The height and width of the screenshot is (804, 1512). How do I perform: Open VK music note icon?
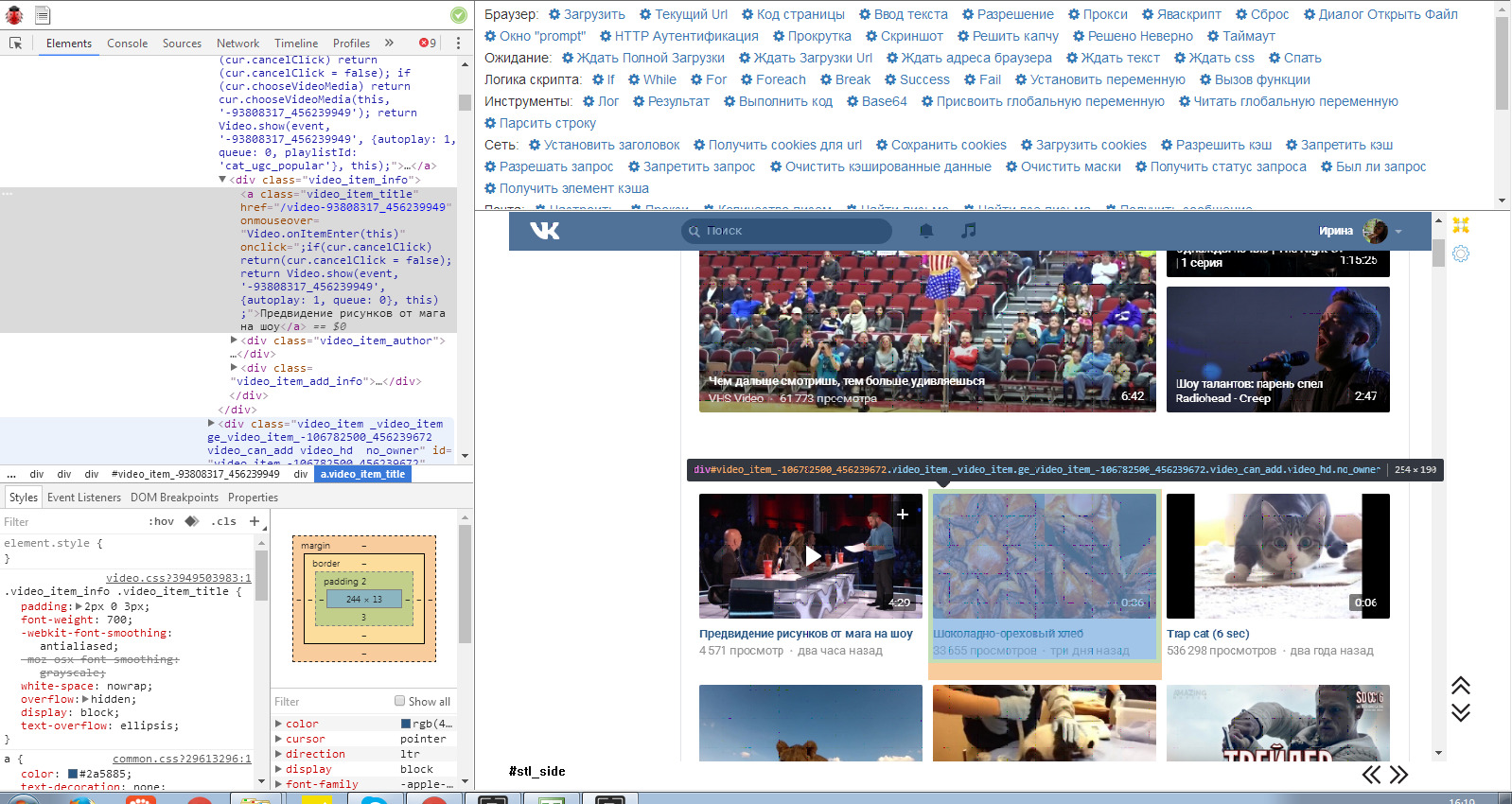pos(968,231)
